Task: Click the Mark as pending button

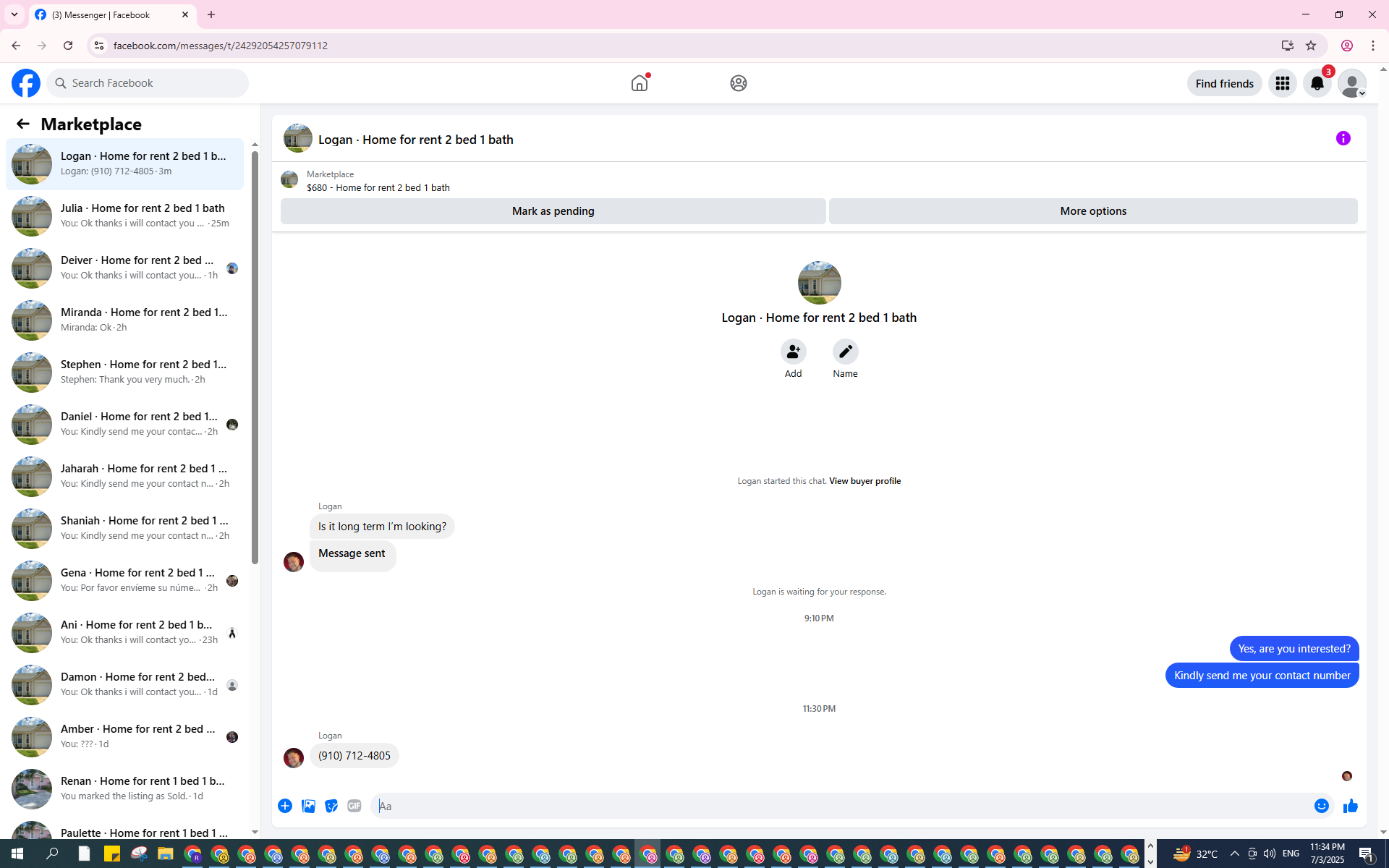Action: click(553, 211)
